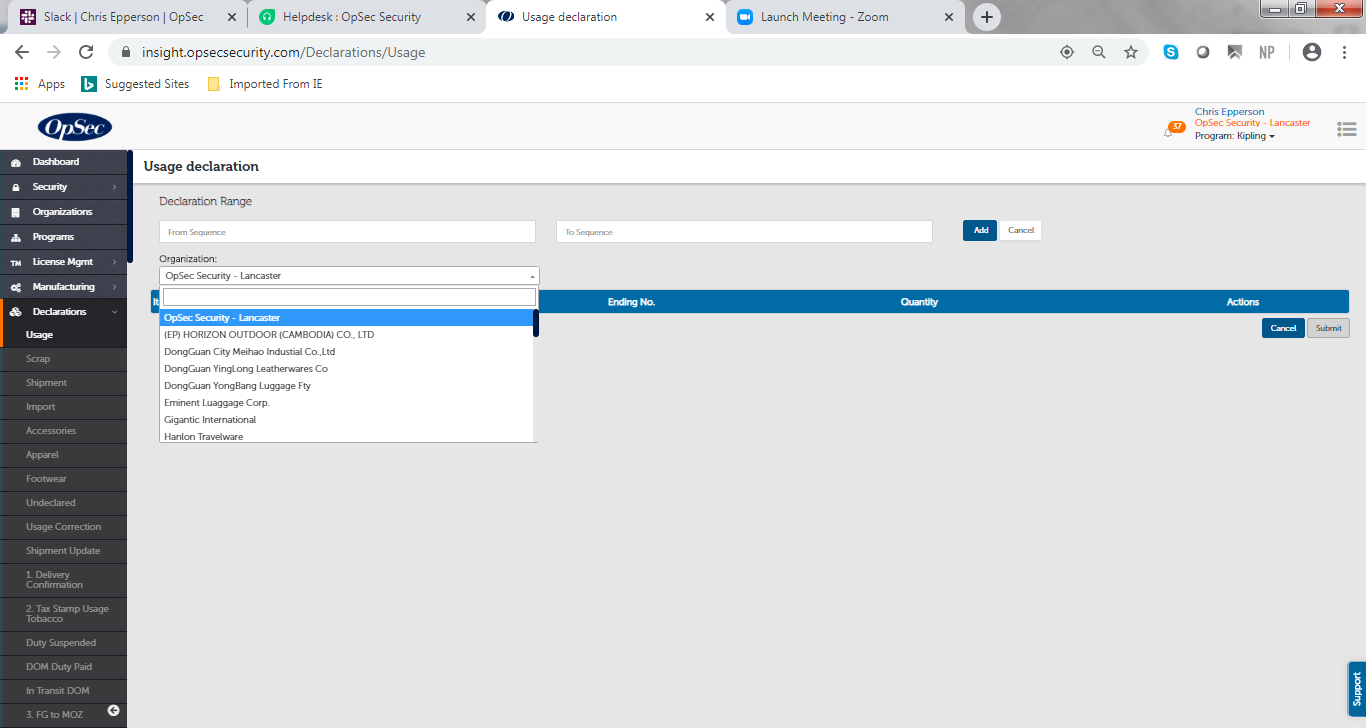Click the blue Cancel button beside Submit
This screenshot has height=728, width=1366.
click(1283, 328)
